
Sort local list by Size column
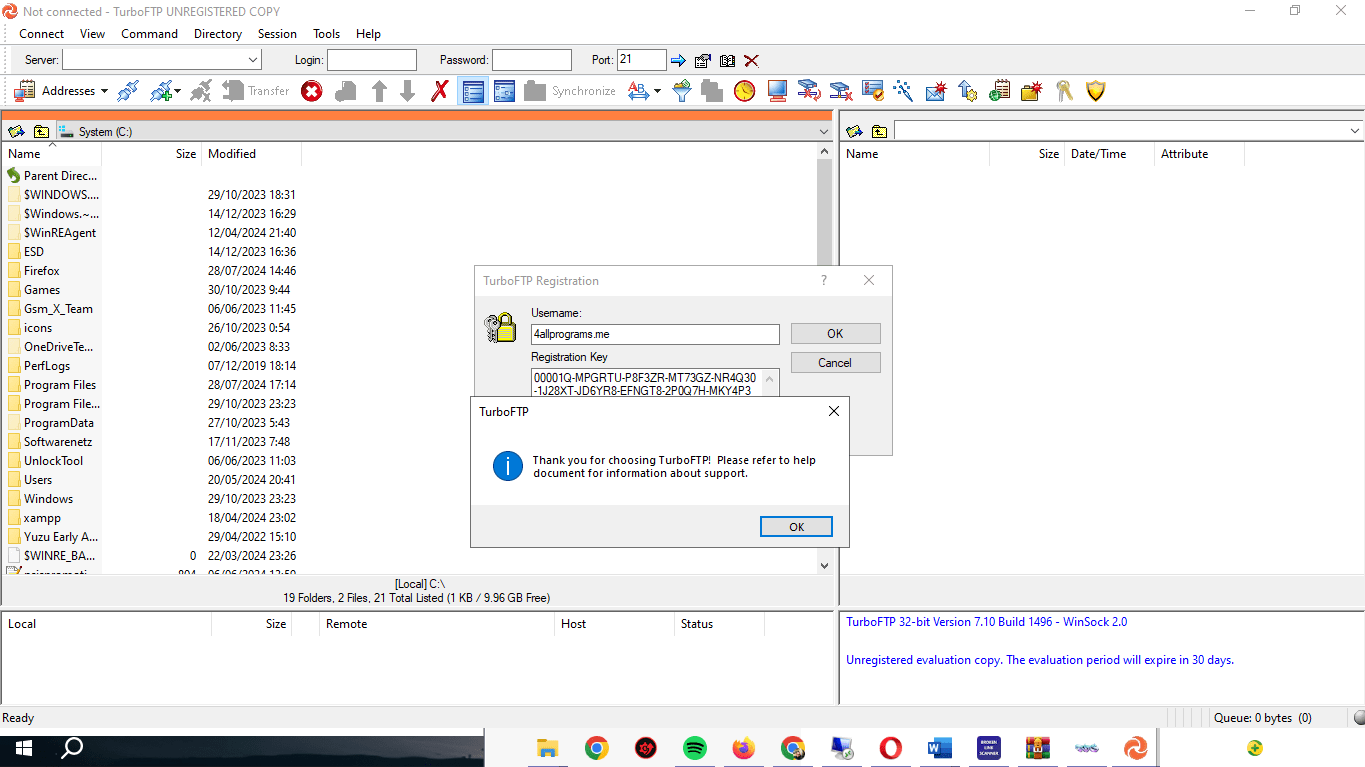(152, 154)
